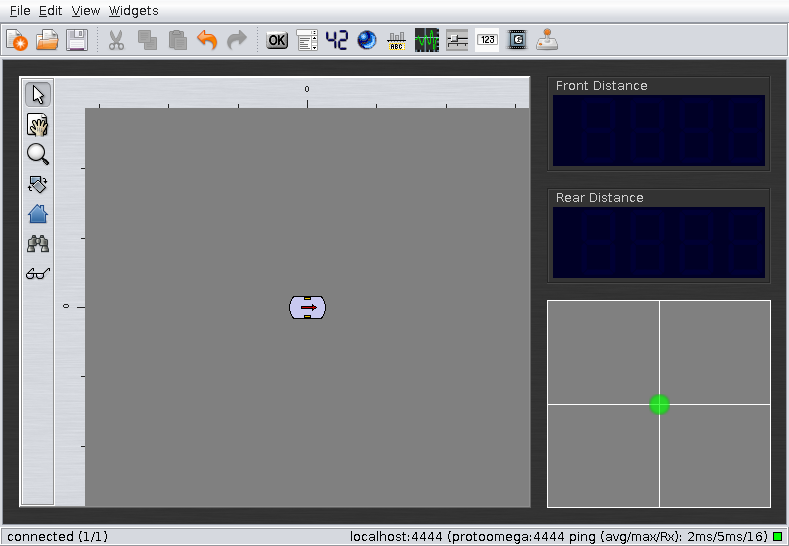Add an OK button widget
The width and height of the screenshot is (789, 546).
pyautogui.click(x=277, y=40)
